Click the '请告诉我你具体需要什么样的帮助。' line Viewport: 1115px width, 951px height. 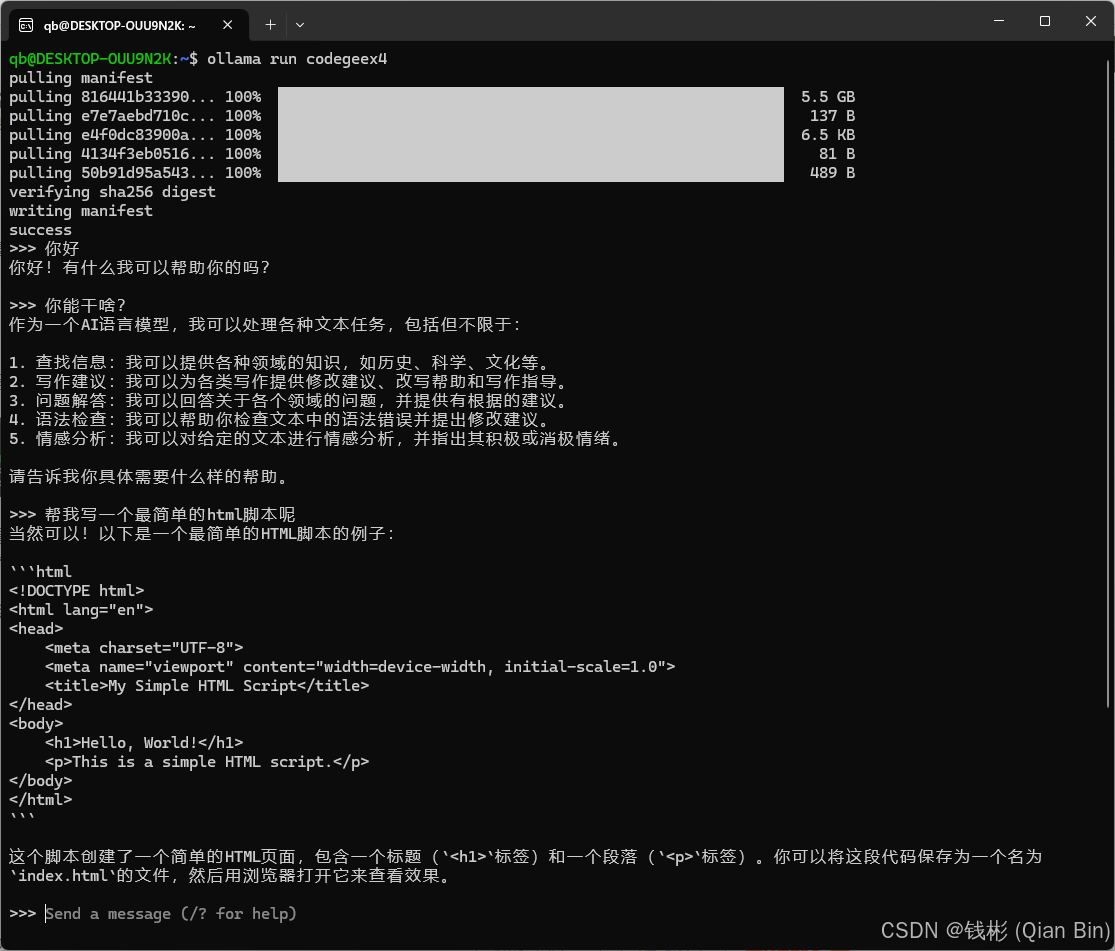click(x=149, y=477)
